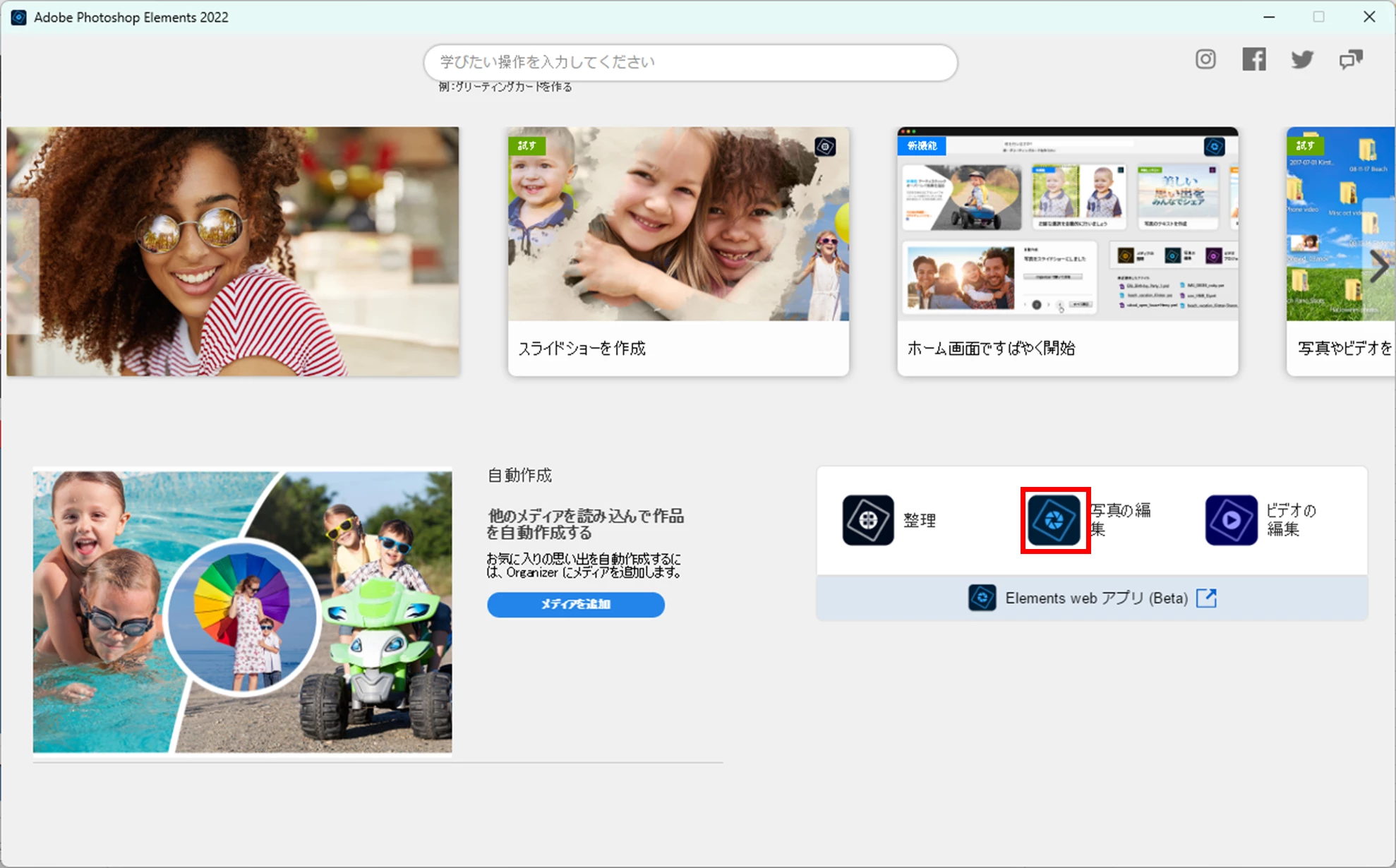Click the 試す badge on slideshow card
The height and width of the screenshot is (868, 1396).
(526, 145)
